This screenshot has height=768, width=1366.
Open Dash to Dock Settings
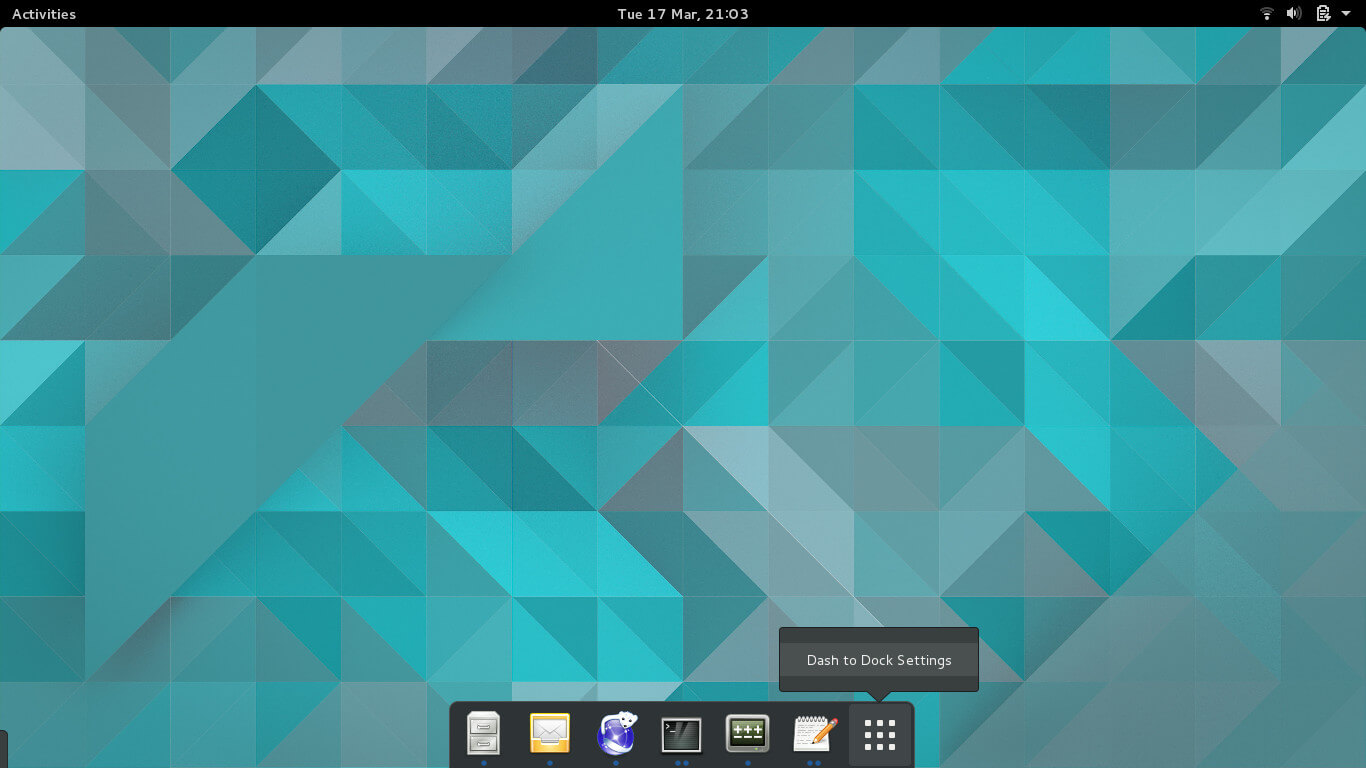[x=879, y=659]
